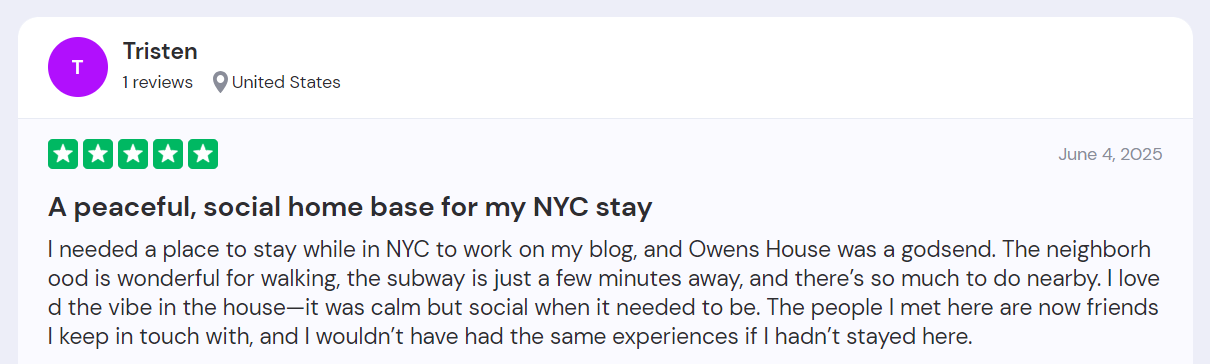This screenshot has height=364, width=1210.
Task: Click the review date June 4, 2025
Action: click(x=1110, y=154)
